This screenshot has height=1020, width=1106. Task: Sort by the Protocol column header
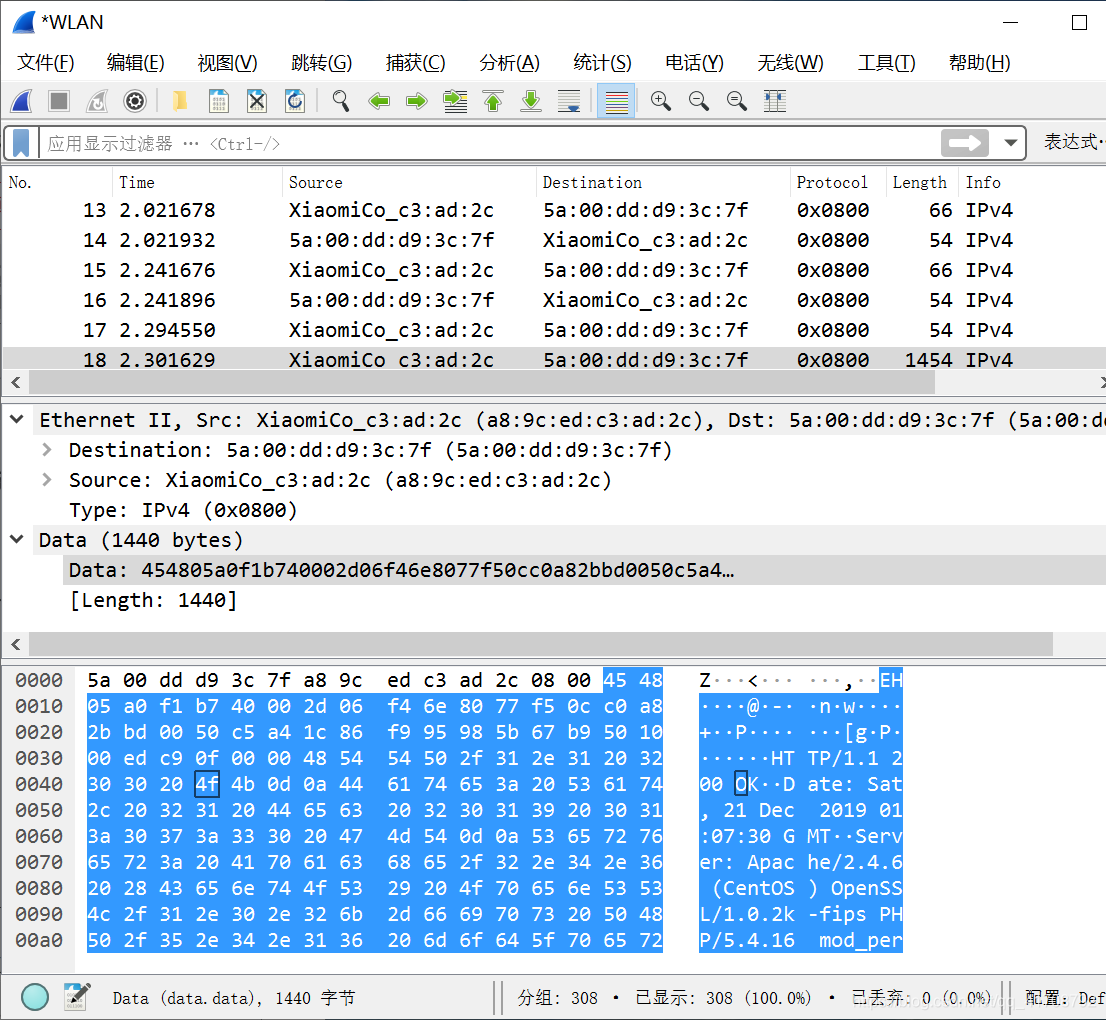pos(837,182)
